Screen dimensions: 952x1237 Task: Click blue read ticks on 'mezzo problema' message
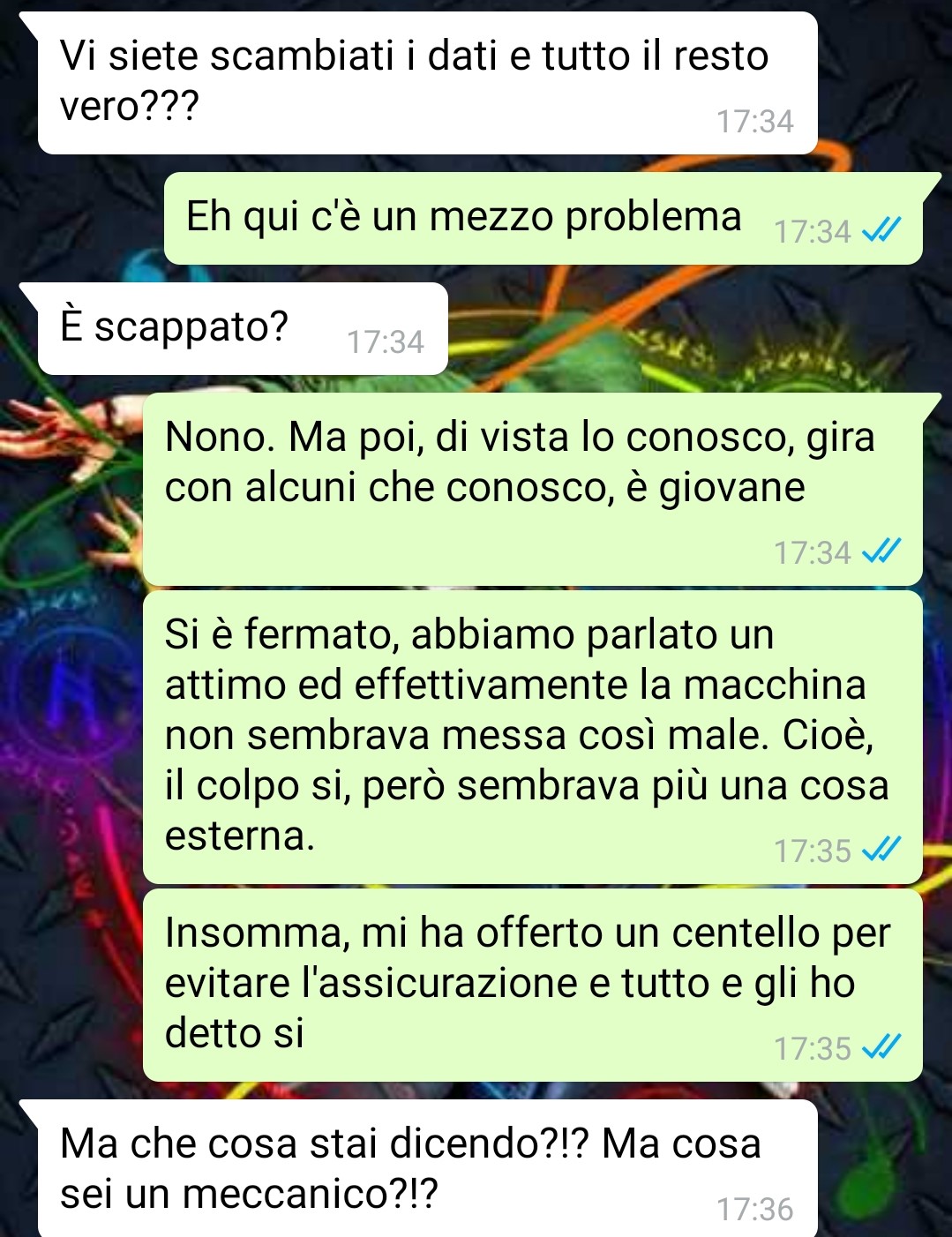881,232
